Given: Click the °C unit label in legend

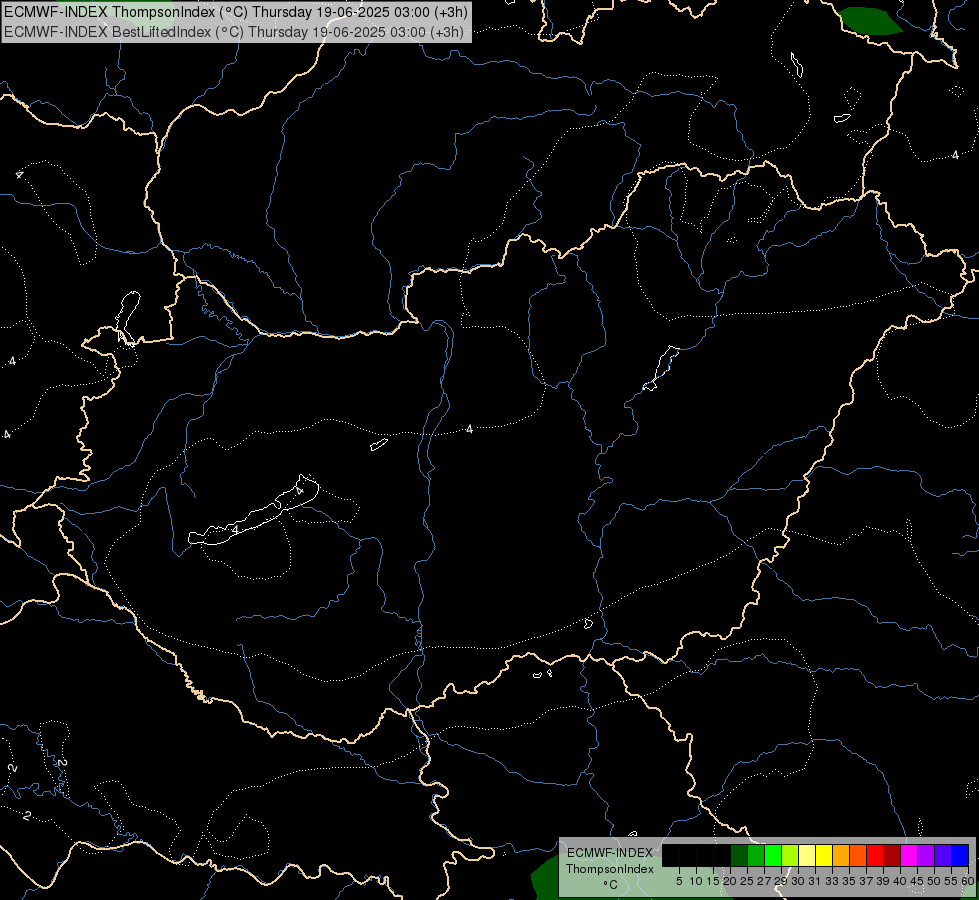Looking at the screenshot, I should click(610, 885).
